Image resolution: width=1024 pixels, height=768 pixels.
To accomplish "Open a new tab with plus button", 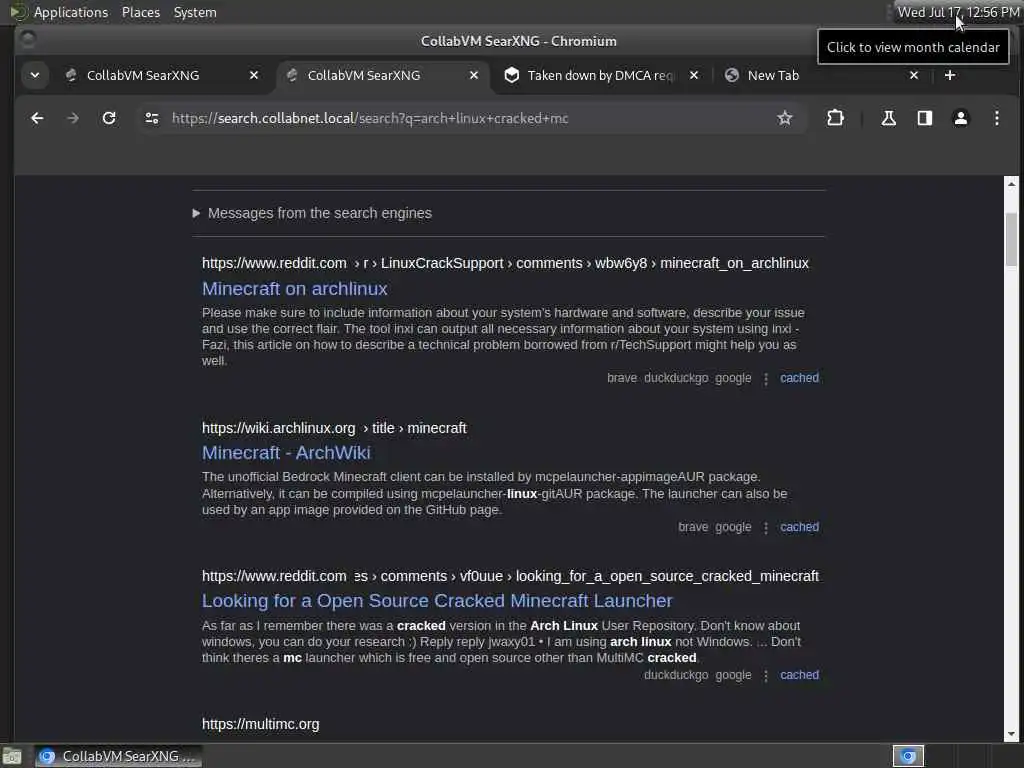I will coord(950,75).
